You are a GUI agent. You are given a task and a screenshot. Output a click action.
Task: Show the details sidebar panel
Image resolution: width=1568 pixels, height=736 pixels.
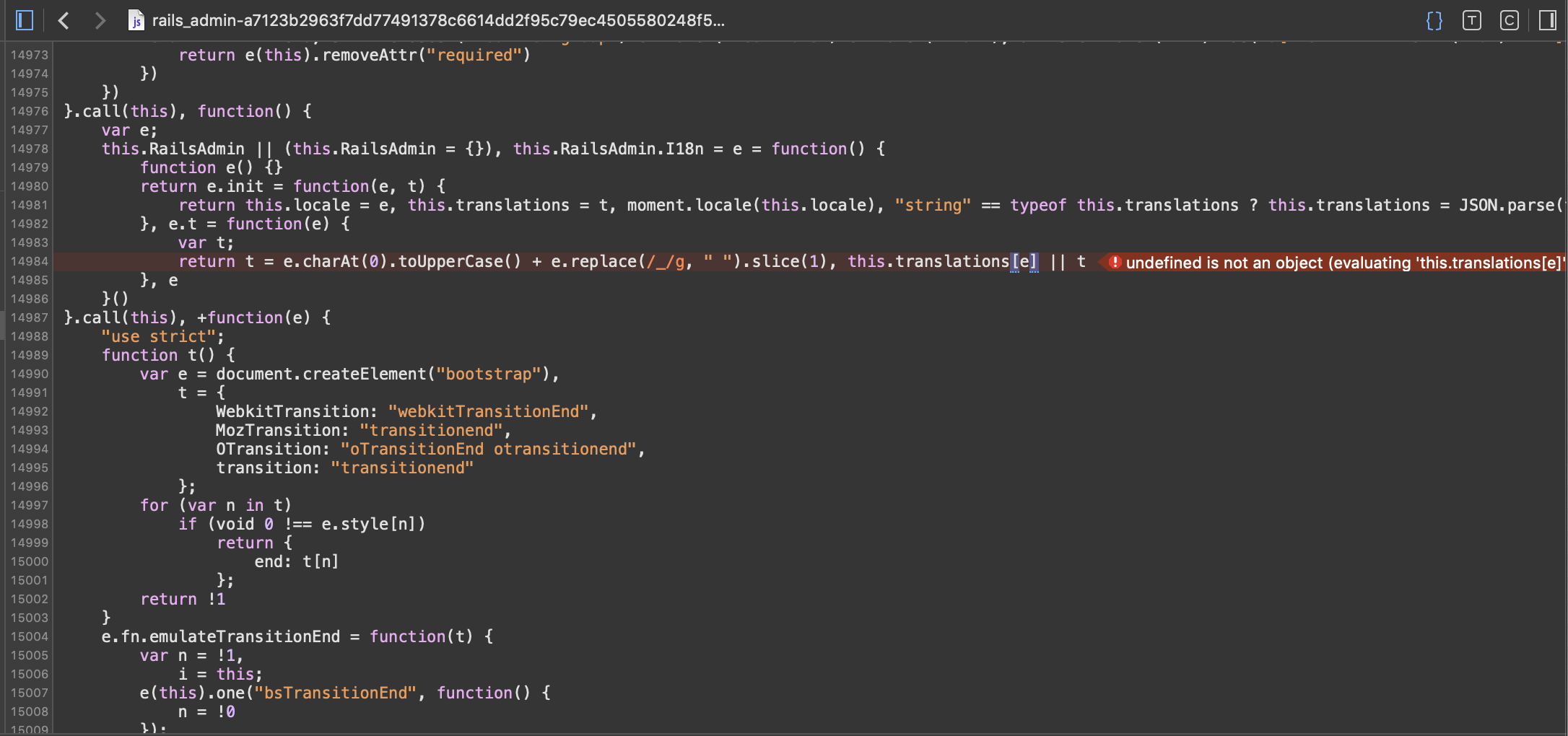click(1546, 20)
